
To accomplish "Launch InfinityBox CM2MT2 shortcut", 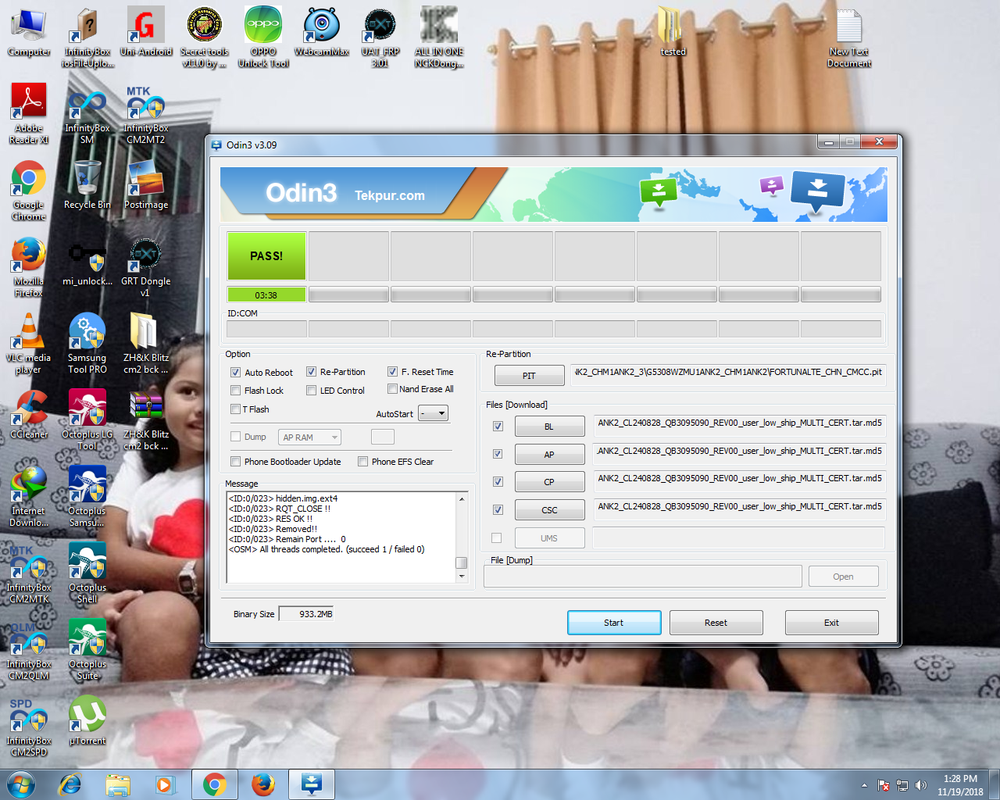I will click(145, 116).
